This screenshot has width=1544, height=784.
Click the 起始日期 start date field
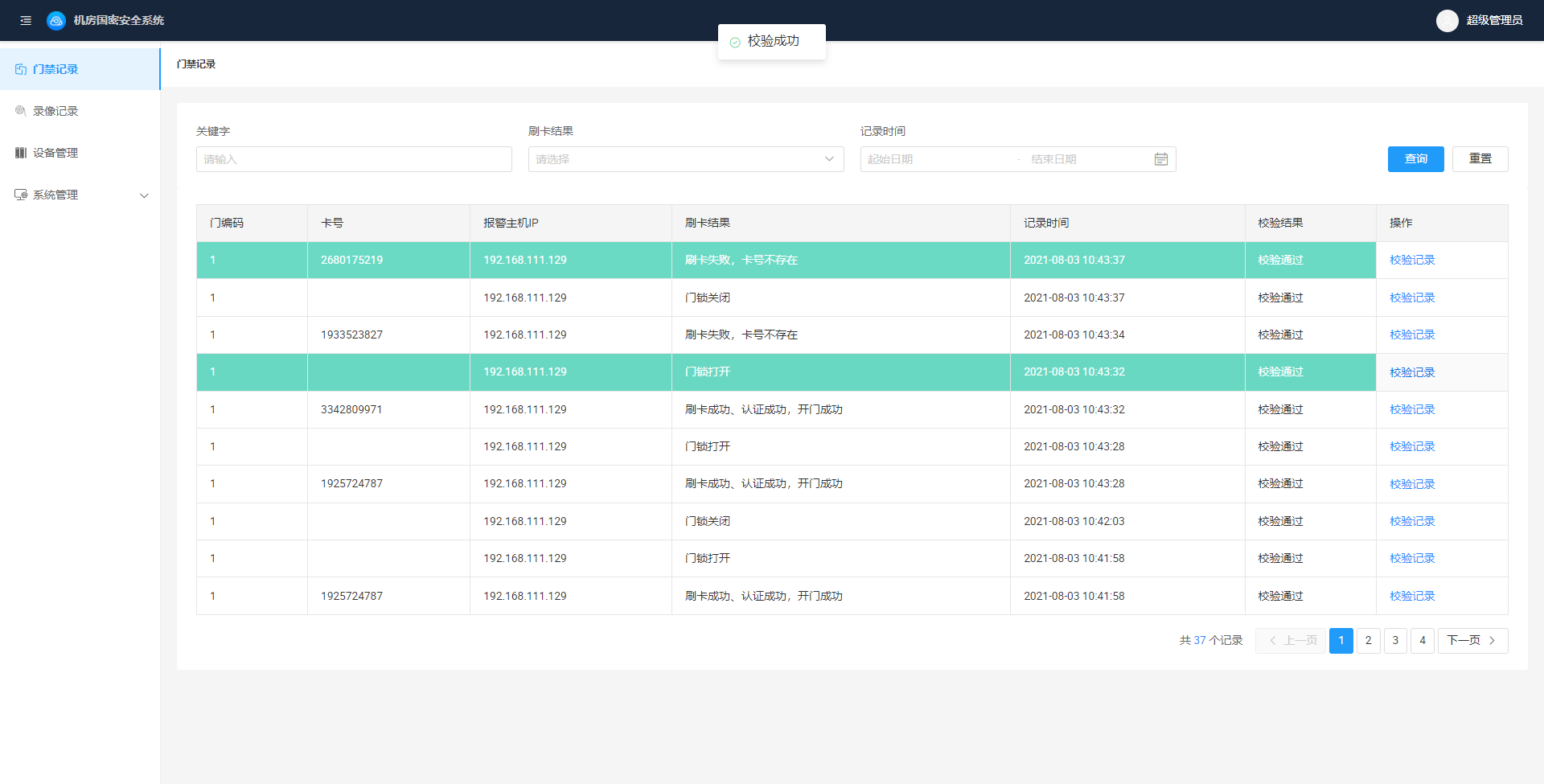pos(933,159)
